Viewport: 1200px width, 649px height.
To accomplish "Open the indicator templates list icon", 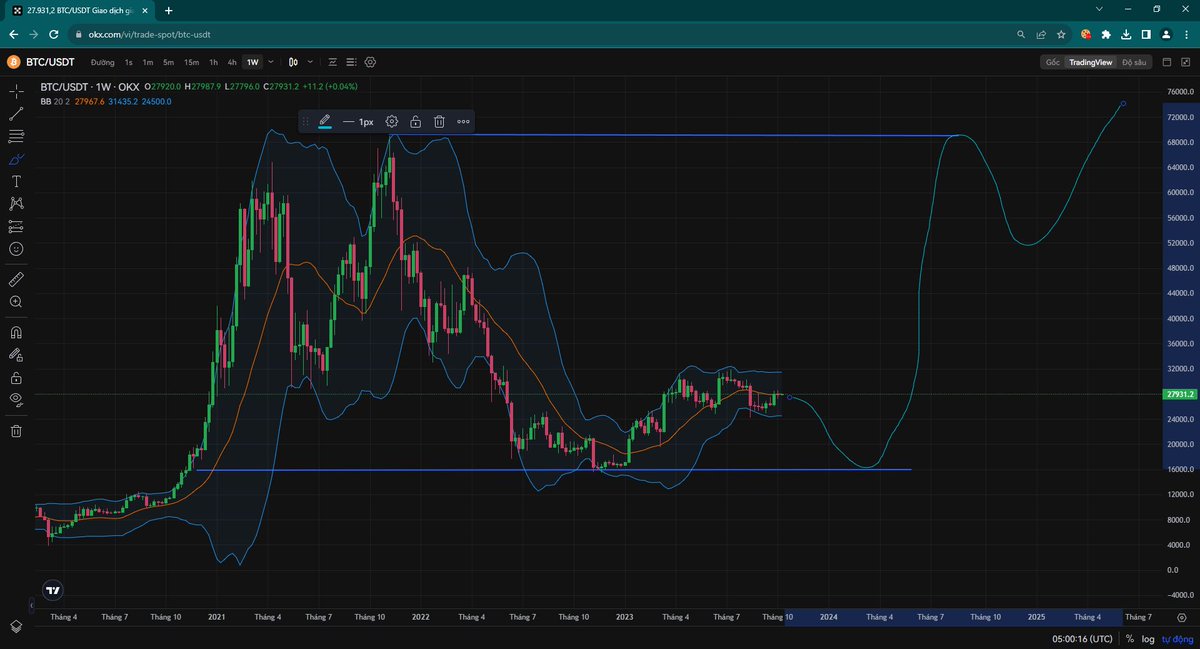I will click(x=352, y=62).
